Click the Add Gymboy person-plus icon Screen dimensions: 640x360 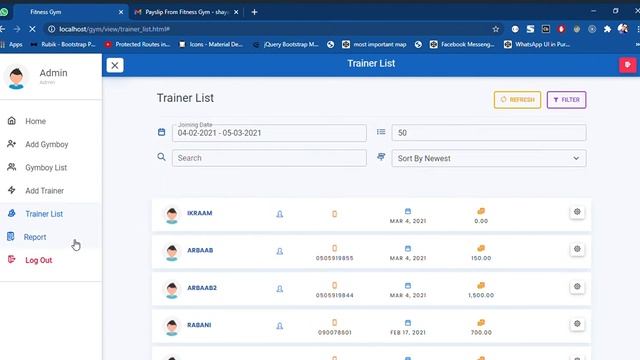(x=11, y=144)
